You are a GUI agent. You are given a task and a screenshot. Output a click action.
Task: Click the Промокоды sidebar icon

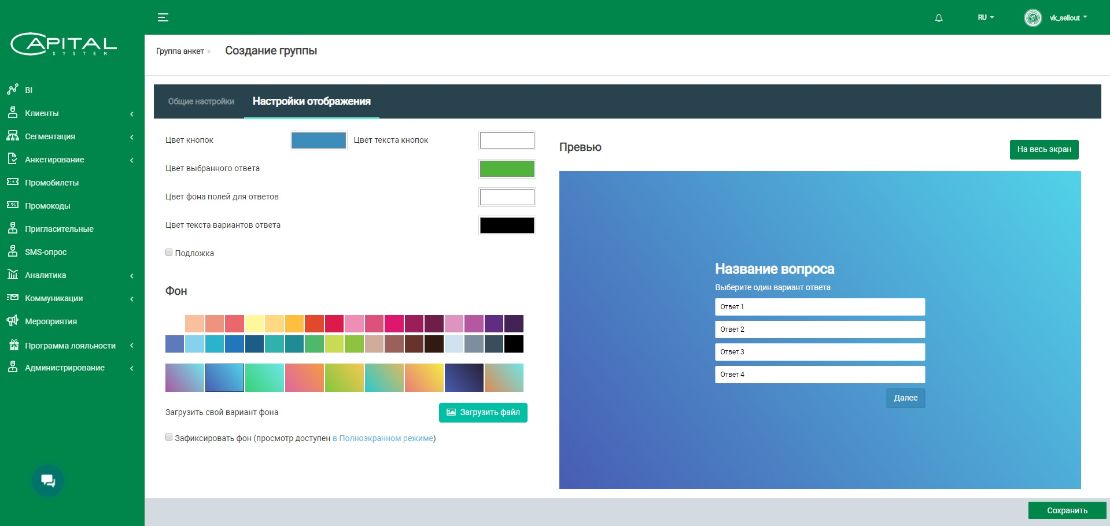click(12, 205)
